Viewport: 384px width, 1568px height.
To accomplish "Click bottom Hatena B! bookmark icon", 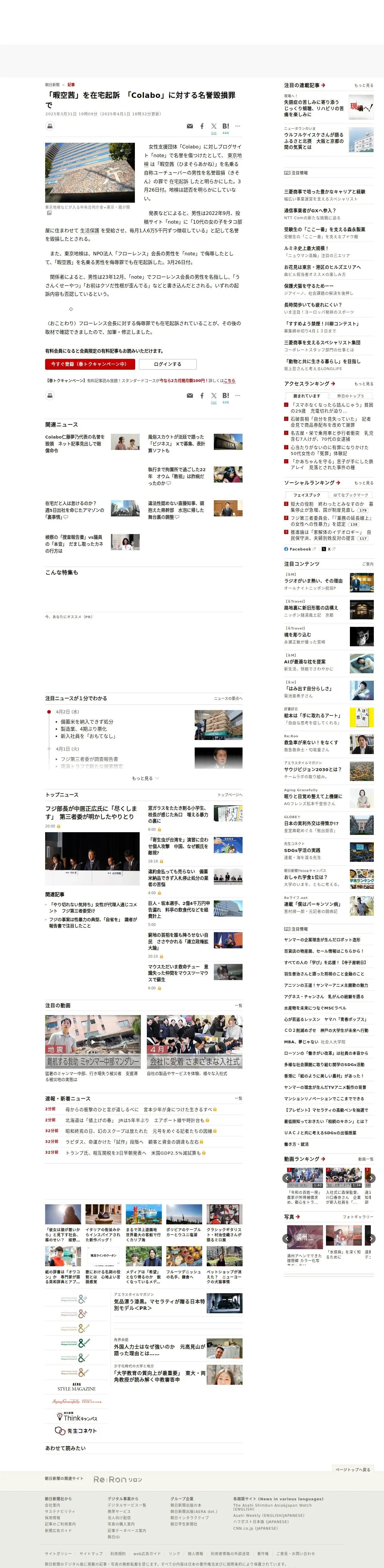I will pos(226,395).
